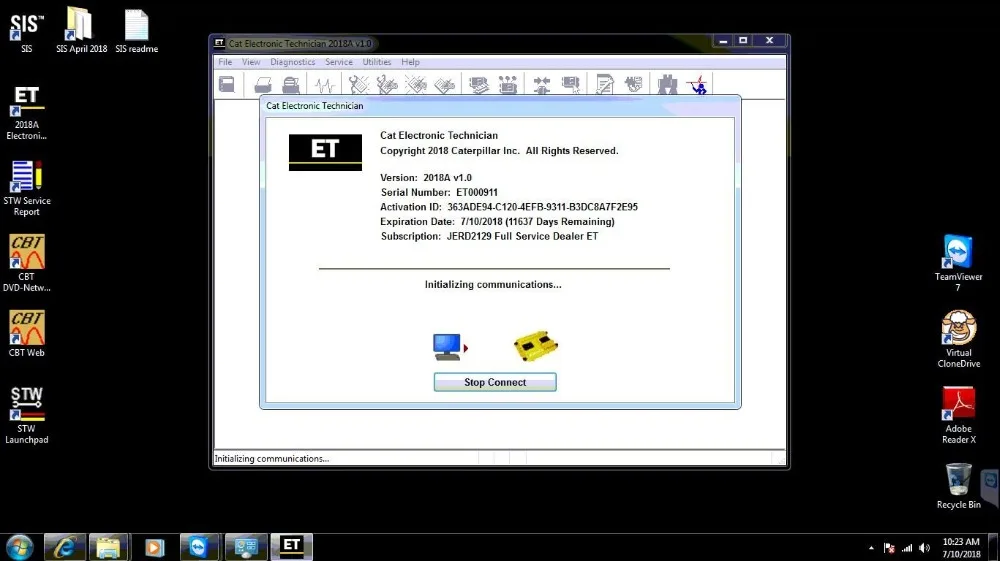1000x561 pixels.
Task: Click the Expiration Date 7/10/2018 line
Action: click(x=497, y=222)
